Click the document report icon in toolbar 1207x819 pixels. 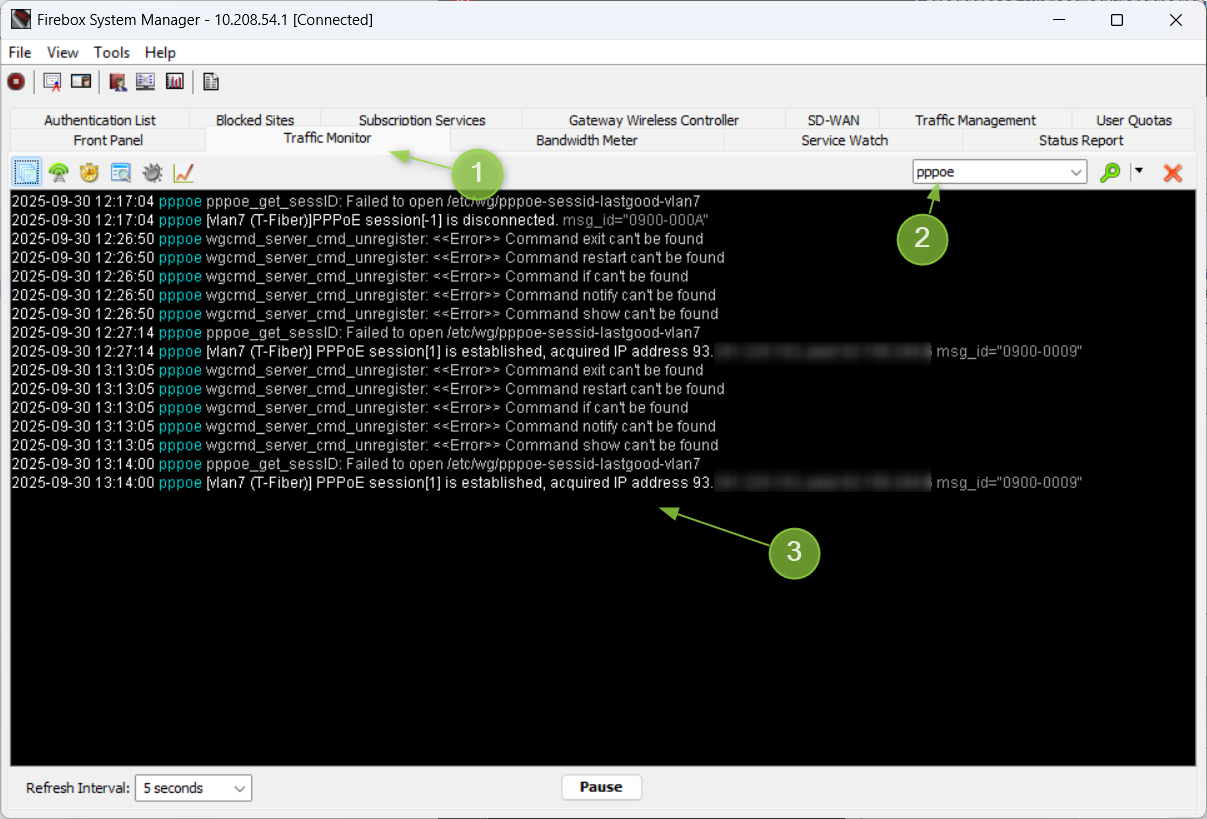click(x=211, y=82)
